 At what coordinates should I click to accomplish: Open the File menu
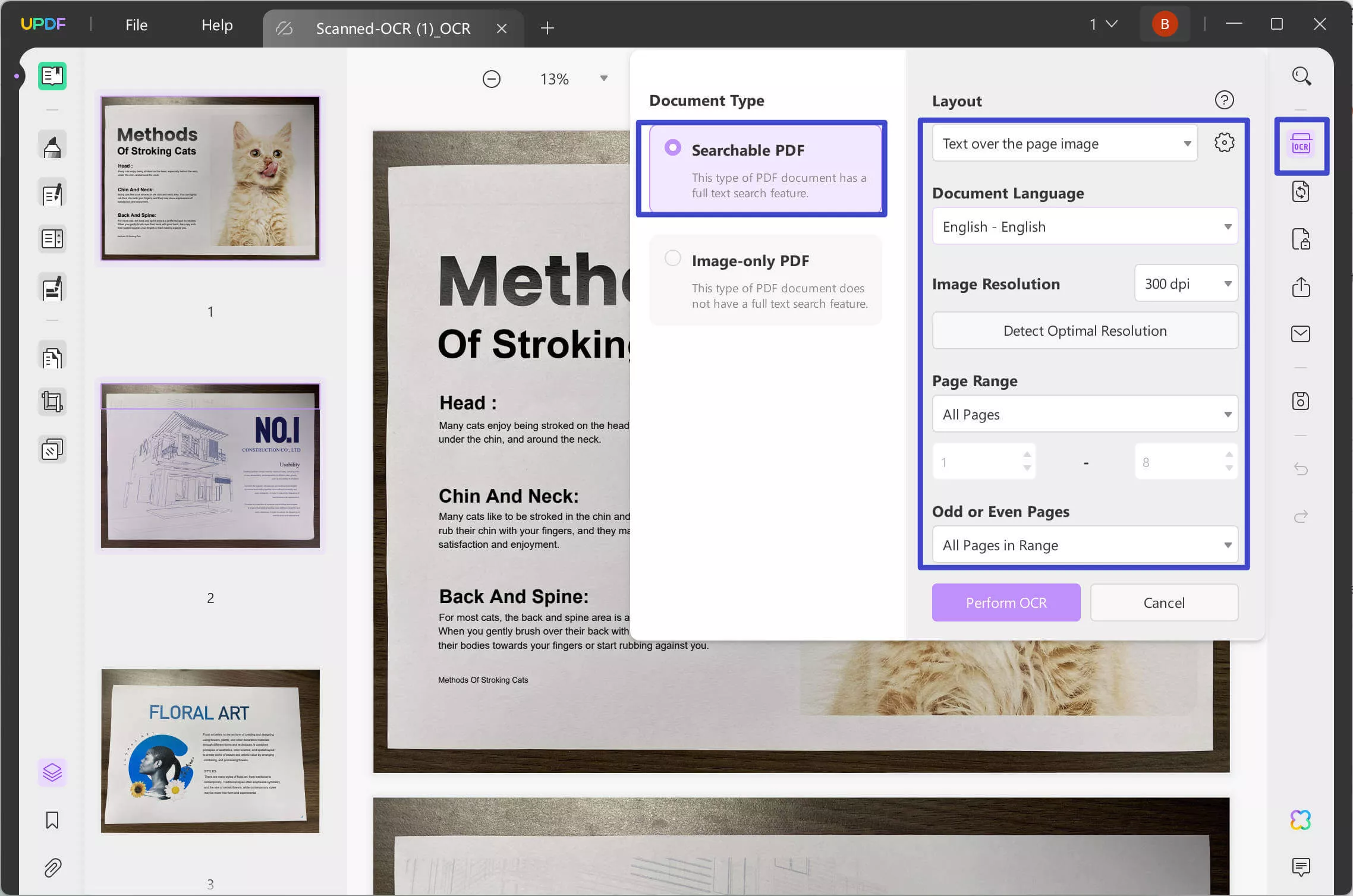136,25
